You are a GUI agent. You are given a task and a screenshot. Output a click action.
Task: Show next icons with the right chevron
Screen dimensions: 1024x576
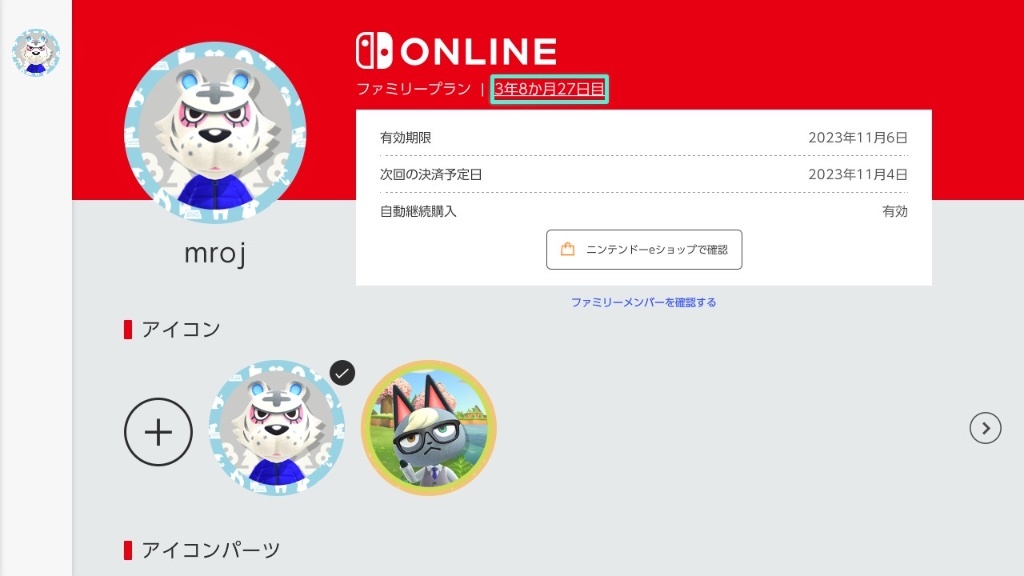(x=985, y=428)
